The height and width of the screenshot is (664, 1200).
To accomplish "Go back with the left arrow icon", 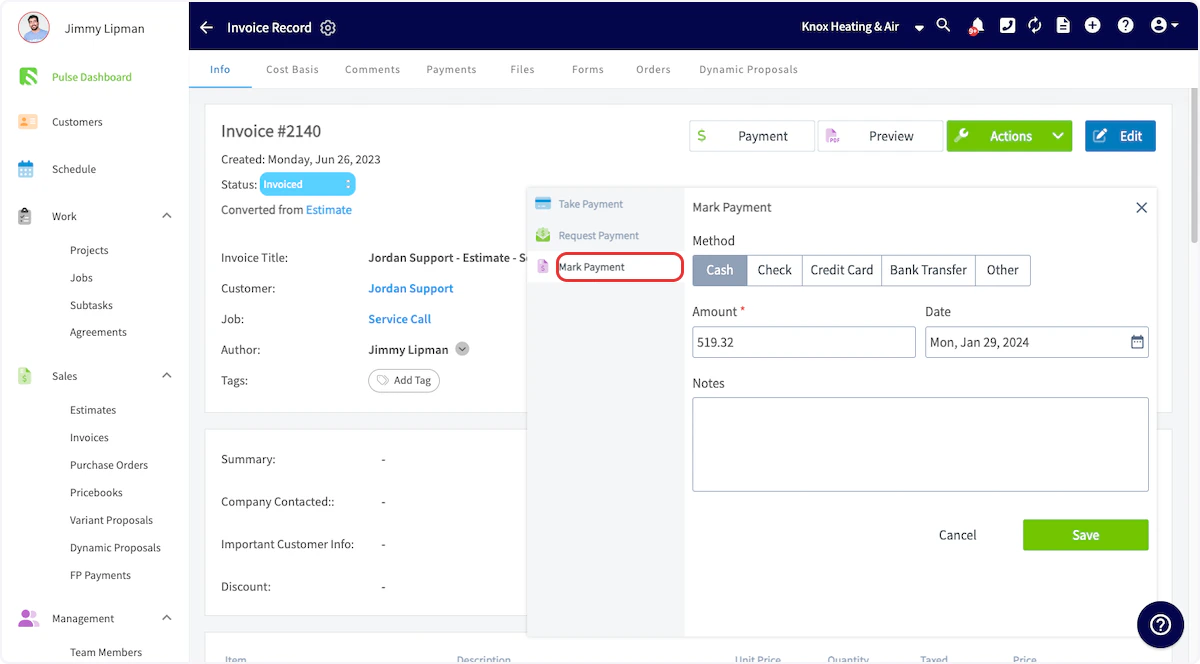I will tap(206, 27).
